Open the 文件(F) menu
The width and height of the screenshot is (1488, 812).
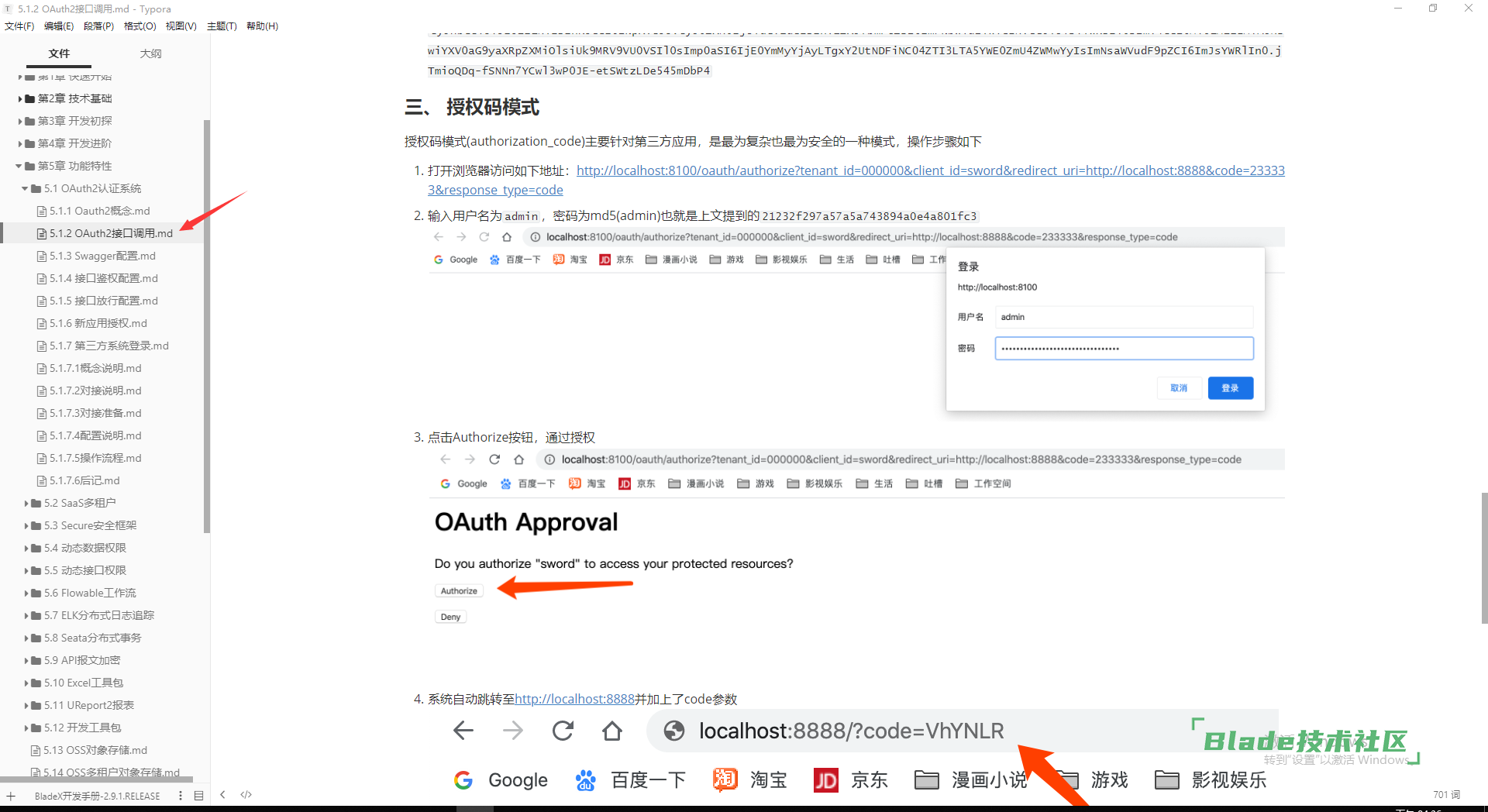tap(19, 26)
